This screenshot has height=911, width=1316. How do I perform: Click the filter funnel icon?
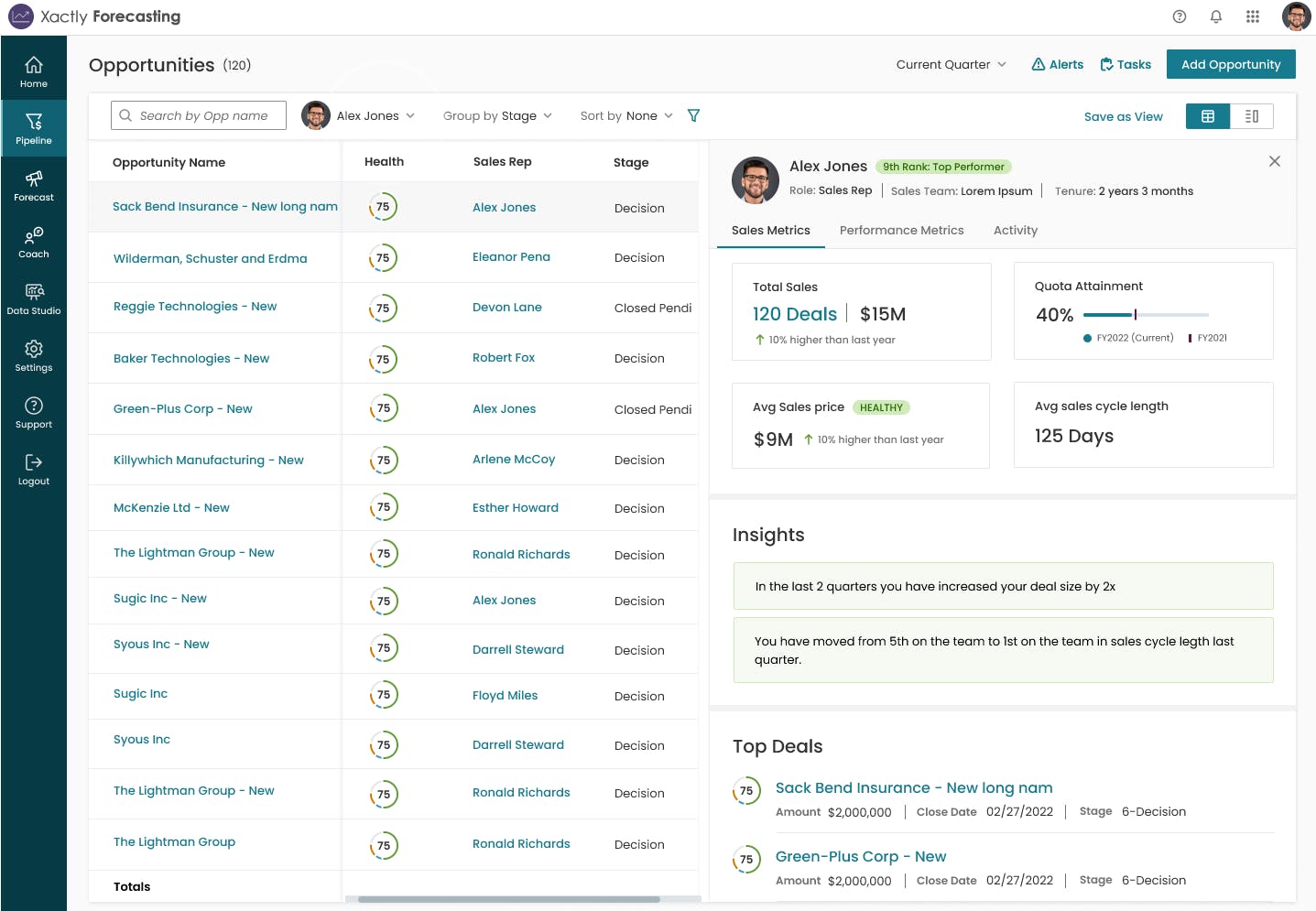point(693,115)
